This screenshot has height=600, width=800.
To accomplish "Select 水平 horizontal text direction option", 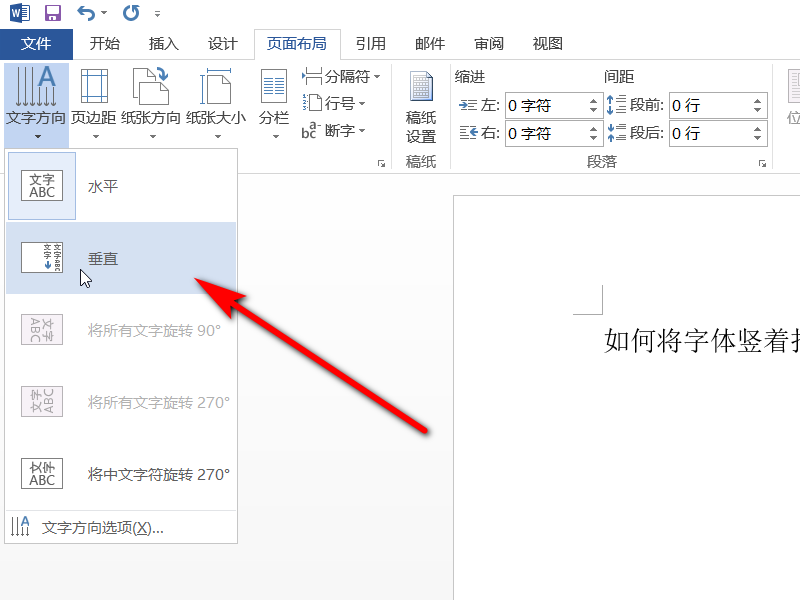I will 121,186.
